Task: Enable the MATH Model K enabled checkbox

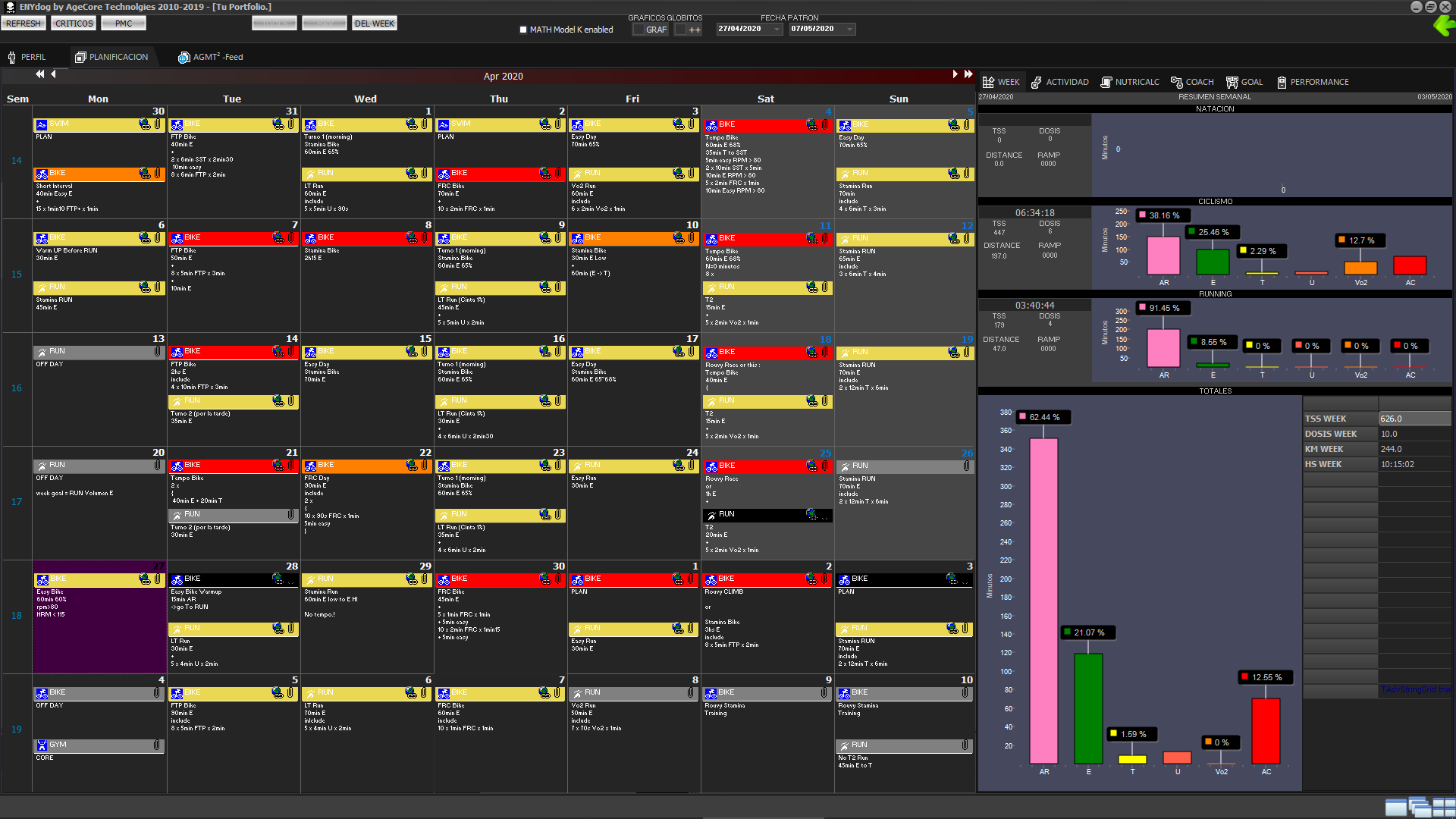Action: 522,30
